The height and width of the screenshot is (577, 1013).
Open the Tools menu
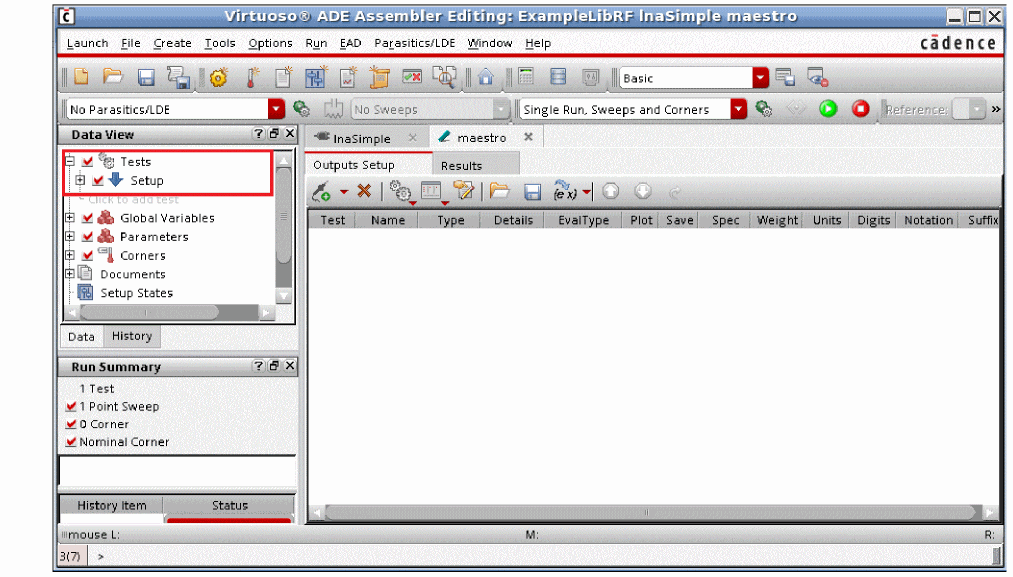tap(220, 43)
